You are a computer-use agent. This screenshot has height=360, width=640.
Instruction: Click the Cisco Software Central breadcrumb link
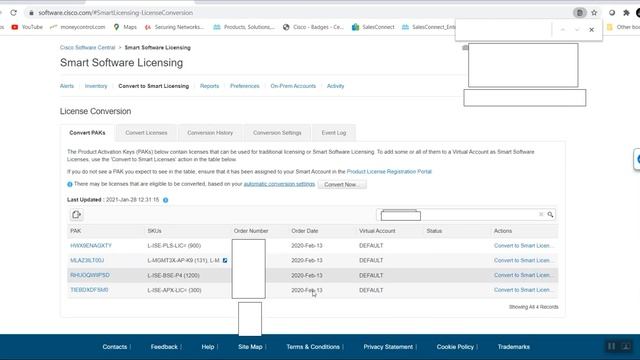point(87,48)
